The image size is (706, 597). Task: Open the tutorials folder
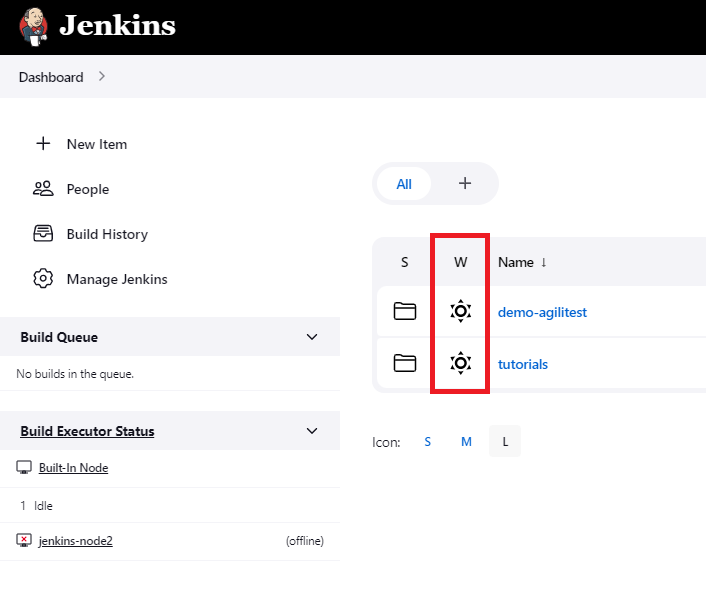pyautogui.click(x=523, y=364)
